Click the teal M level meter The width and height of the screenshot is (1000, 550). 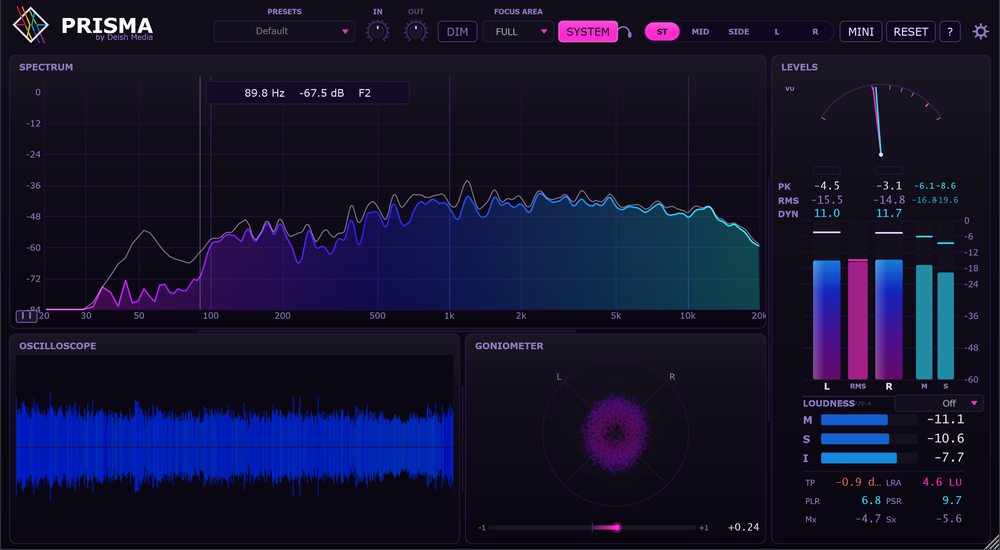click(924, 322)
